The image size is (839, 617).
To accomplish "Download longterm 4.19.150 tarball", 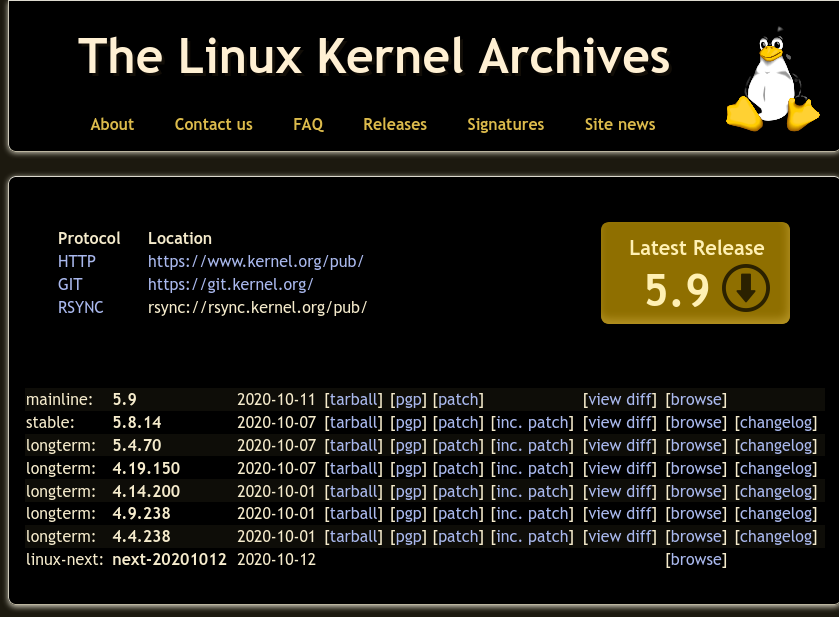I will [354, 468].
